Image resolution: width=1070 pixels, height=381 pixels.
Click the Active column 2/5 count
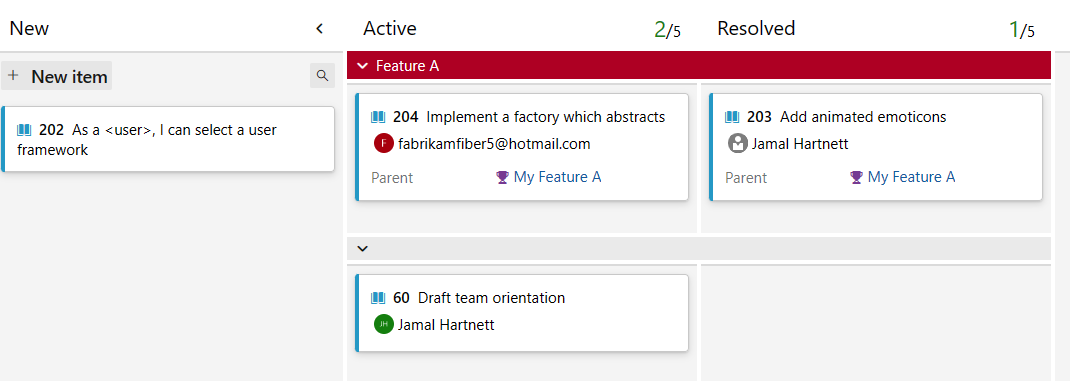tap(667, 29)
